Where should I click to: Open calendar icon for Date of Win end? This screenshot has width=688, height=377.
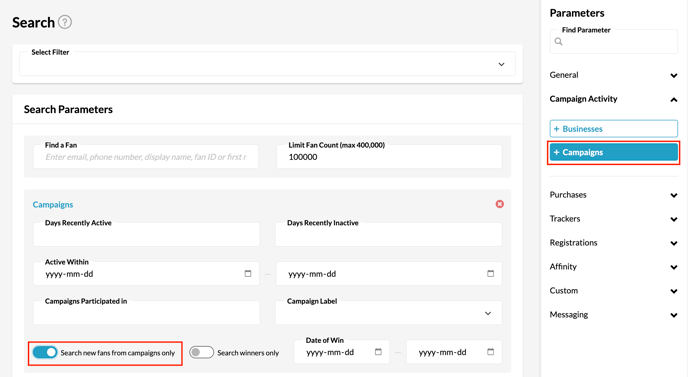tap(491, 352)
